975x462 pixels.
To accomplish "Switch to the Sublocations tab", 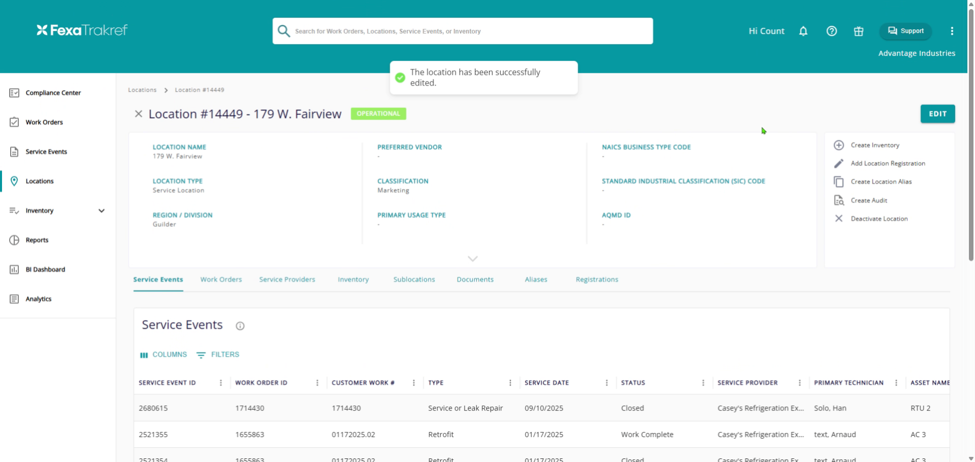I will [x=414, y=280].
